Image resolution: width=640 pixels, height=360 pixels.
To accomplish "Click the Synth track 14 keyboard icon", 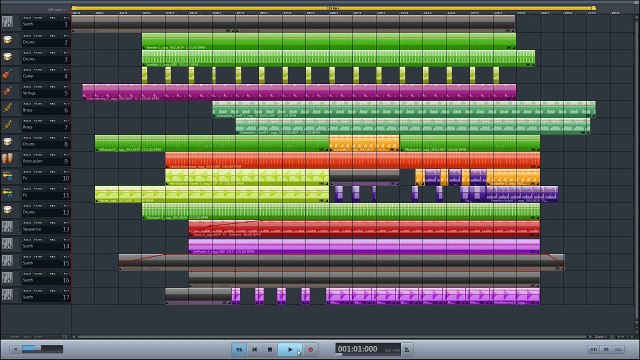I will tap(7, 244).
